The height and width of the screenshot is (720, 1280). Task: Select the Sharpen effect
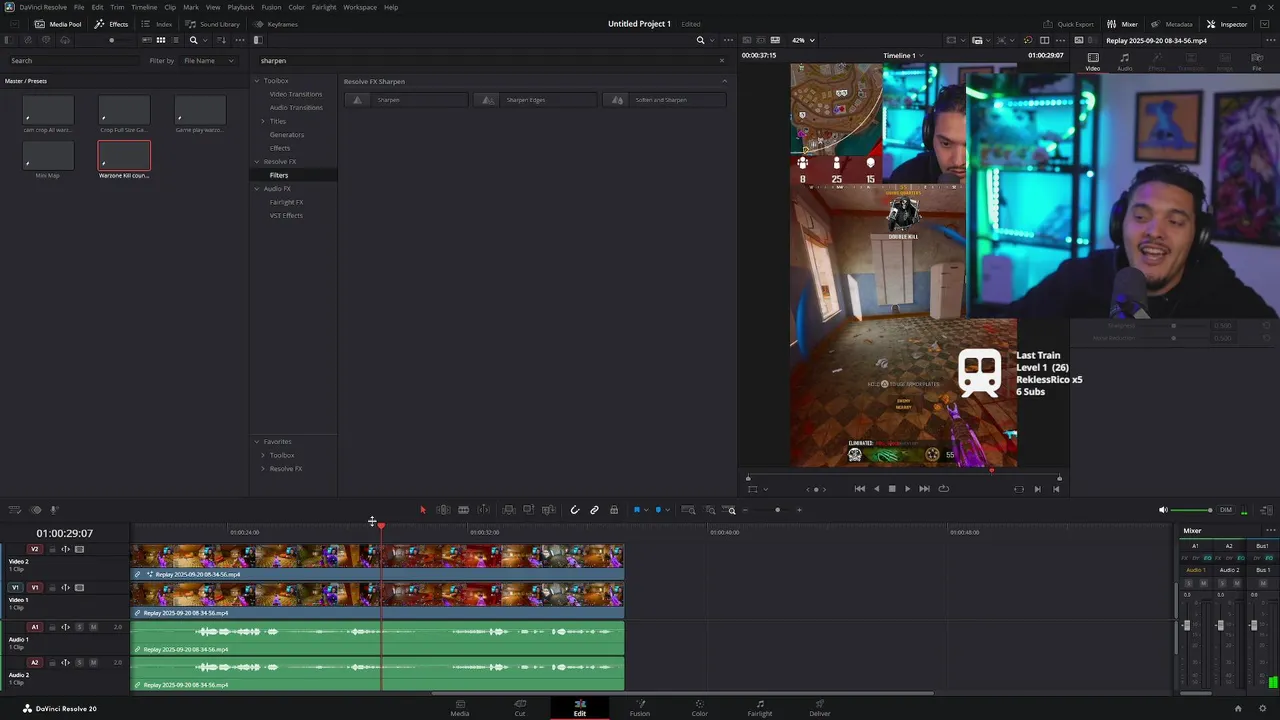click(406, 100)
